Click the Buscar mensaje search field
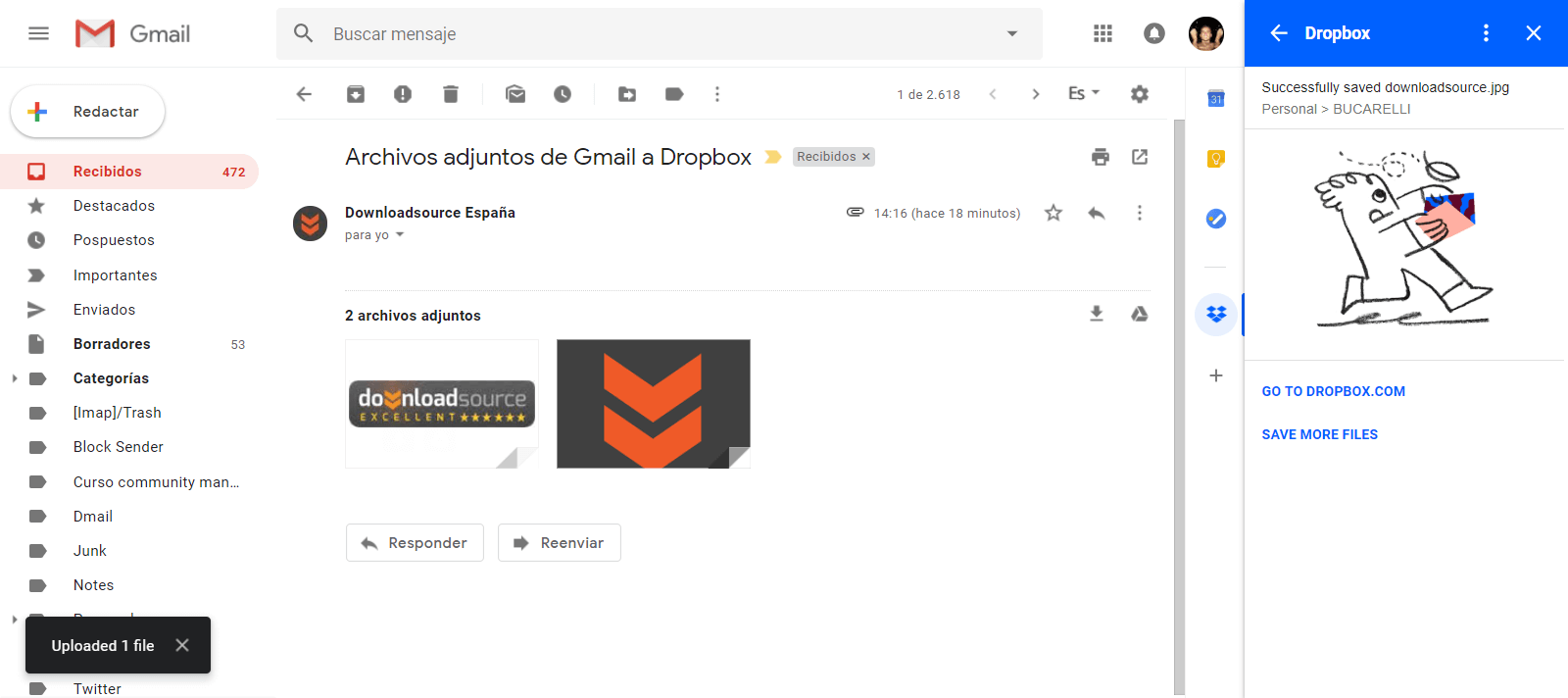This screenshot has height=698, width=1568. (659, 34)
